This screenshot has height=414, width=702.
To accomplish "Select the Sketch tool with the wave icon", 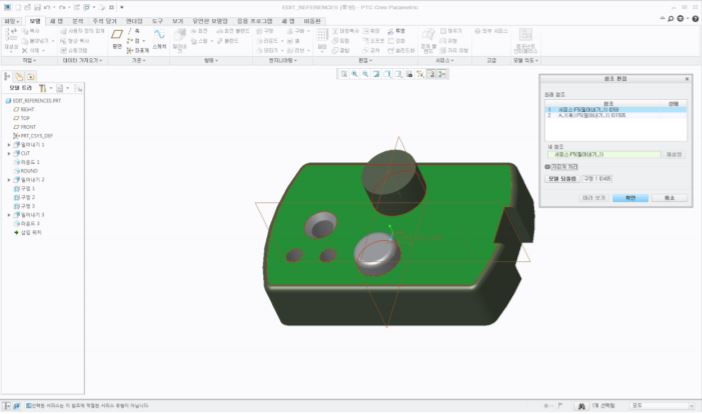I will 159,34.
